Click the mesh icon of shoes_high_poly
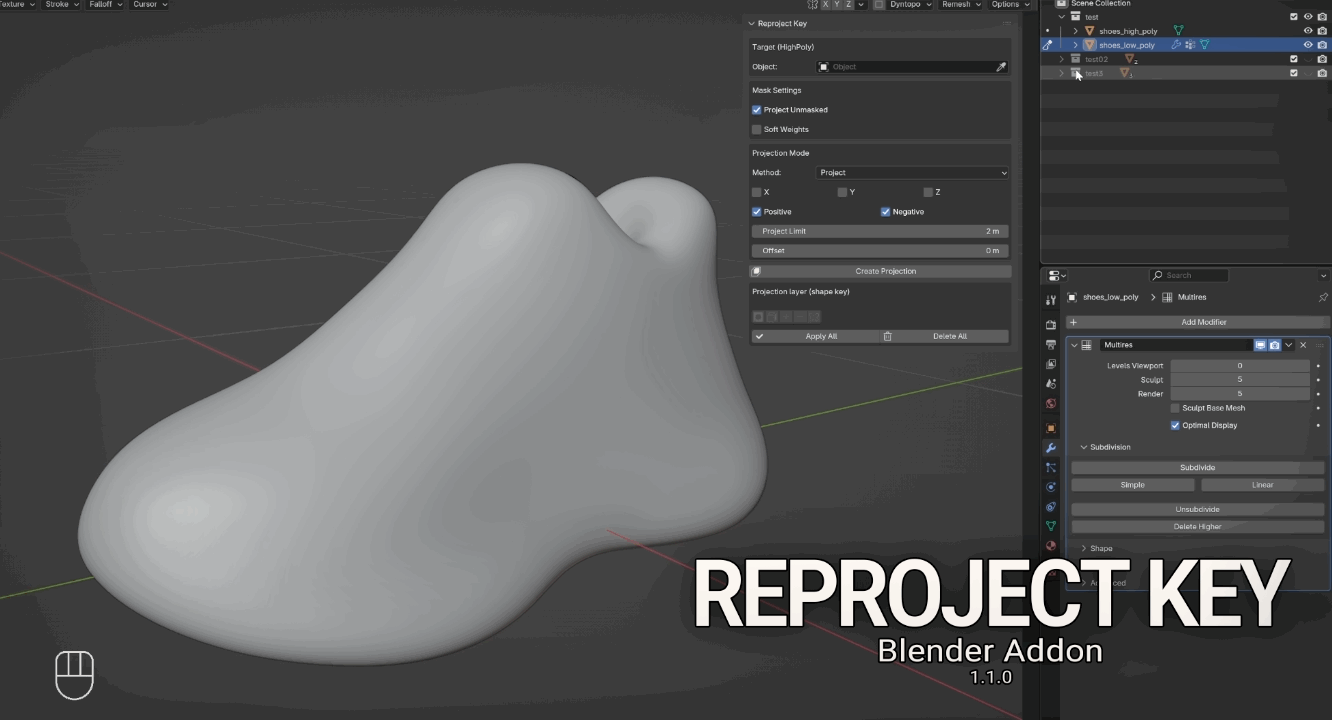The width and height of the screenshot is (1332, 720). 1178,31
